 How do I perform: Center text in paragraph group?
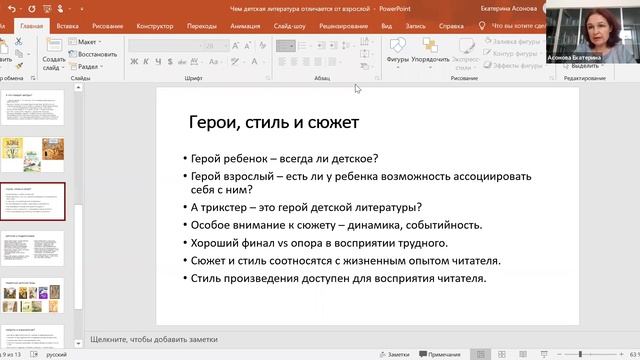coord(294,62)
